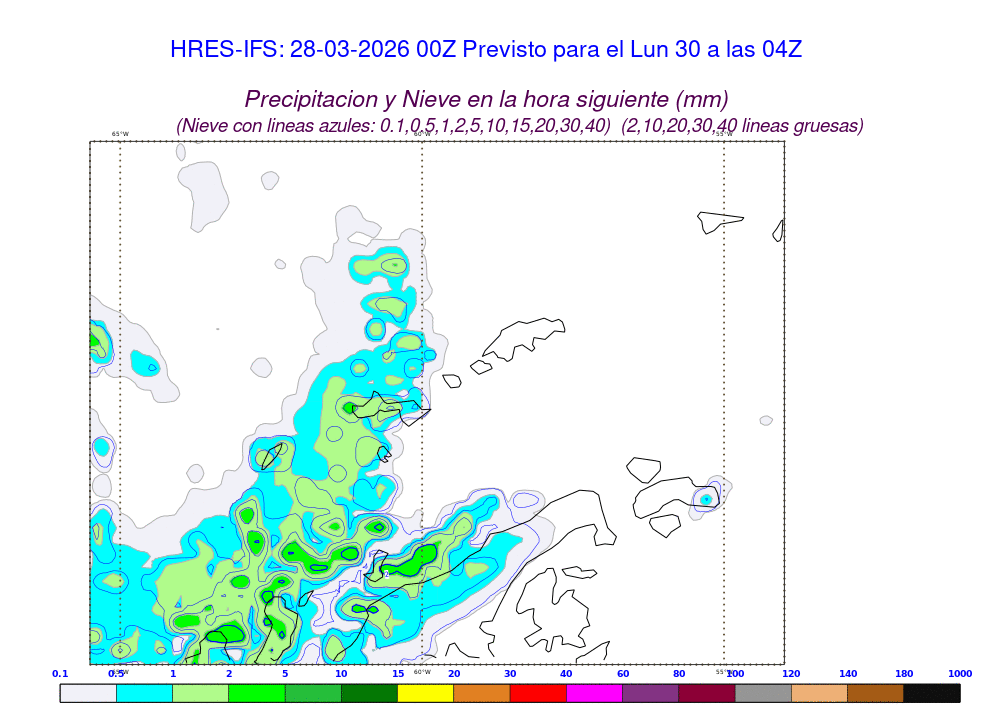Click the cyan swatch in the legend
Viewport: 1000px width, 707px height.
pos(144,692)
